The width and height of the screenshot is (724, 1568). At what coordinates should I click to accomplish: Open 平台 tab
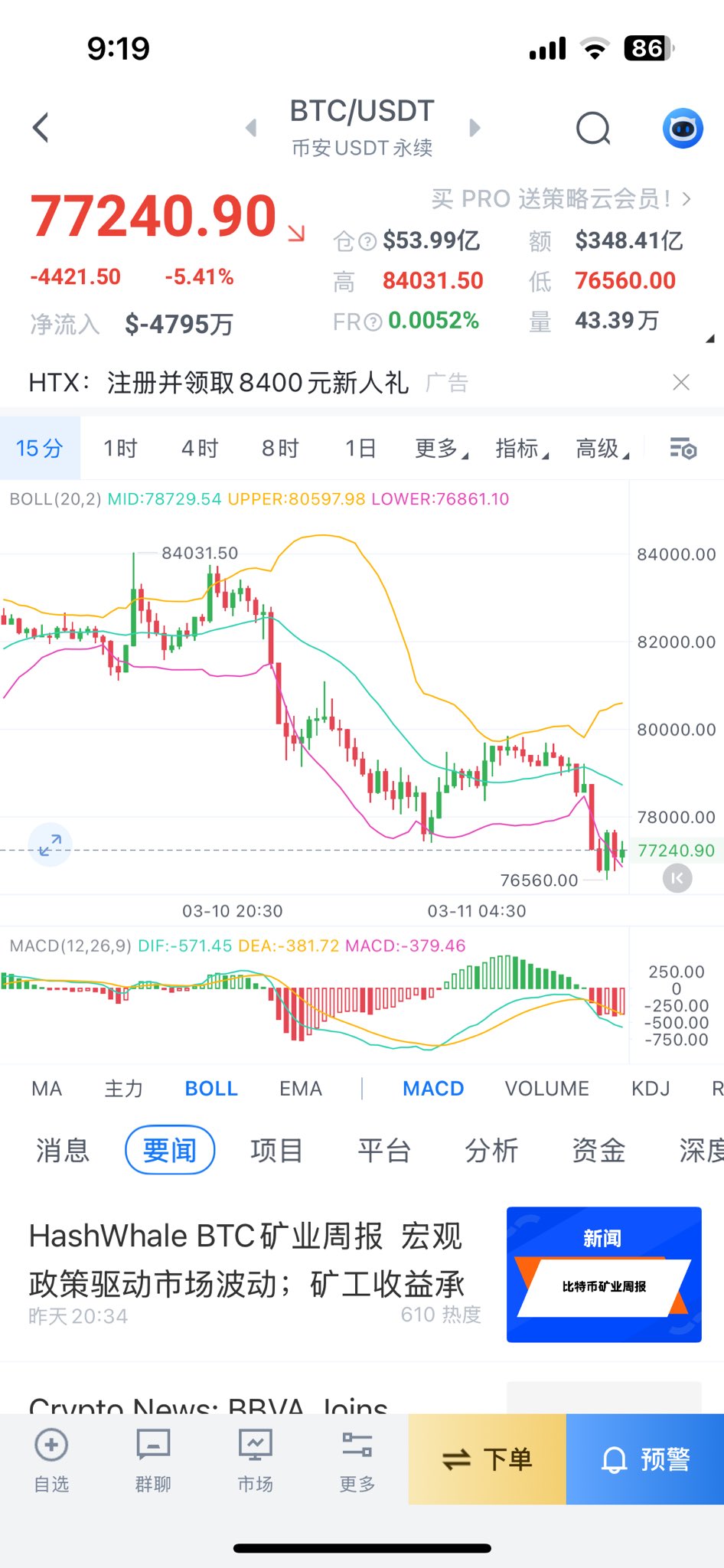(x=384, y=1150)
